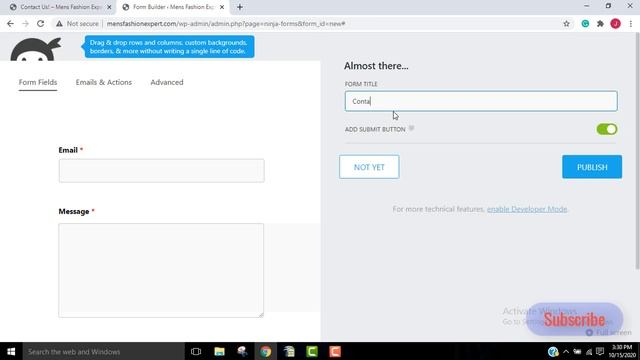Click the page vertical scrollbar
The width and height of the screenshot is (640, 360).
[x=637, y=151]
